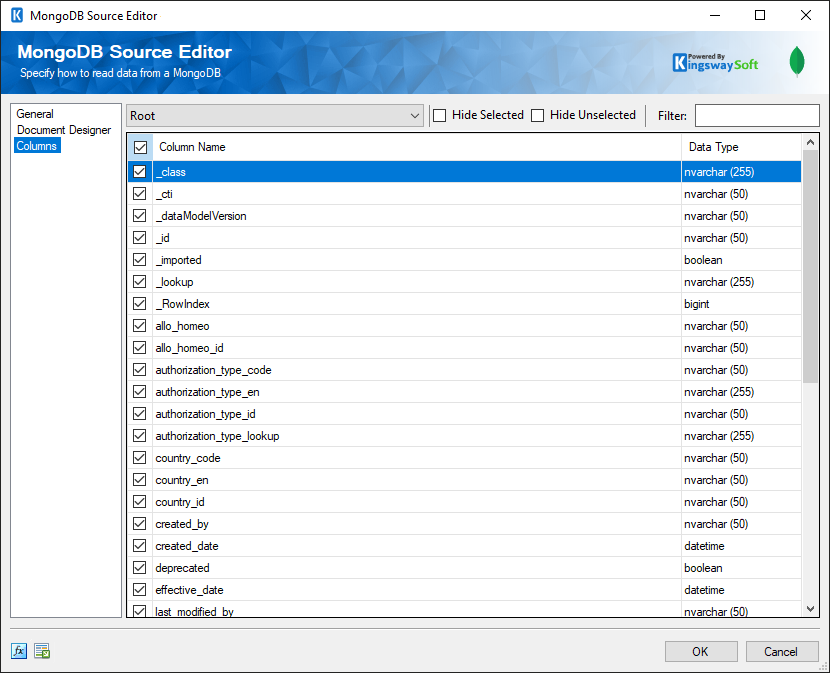Click the _imported boolean type cell
This screenshot has height=673, width=830.
tap(741, 260)
